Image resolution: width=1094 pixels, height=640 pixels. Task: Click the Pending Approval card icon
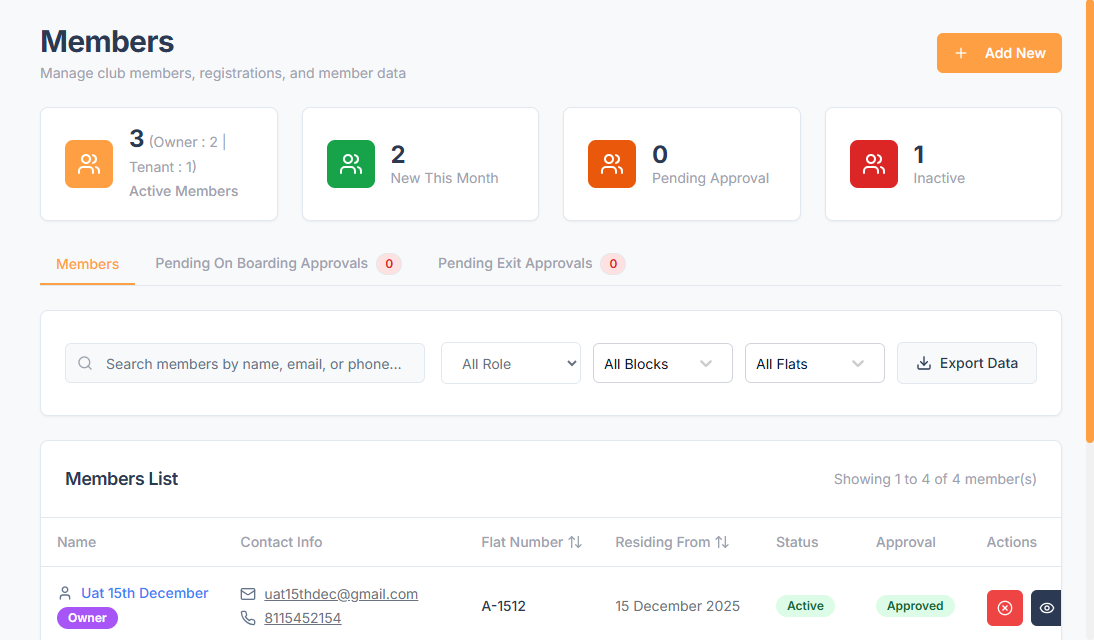click(x=612, y=164)
